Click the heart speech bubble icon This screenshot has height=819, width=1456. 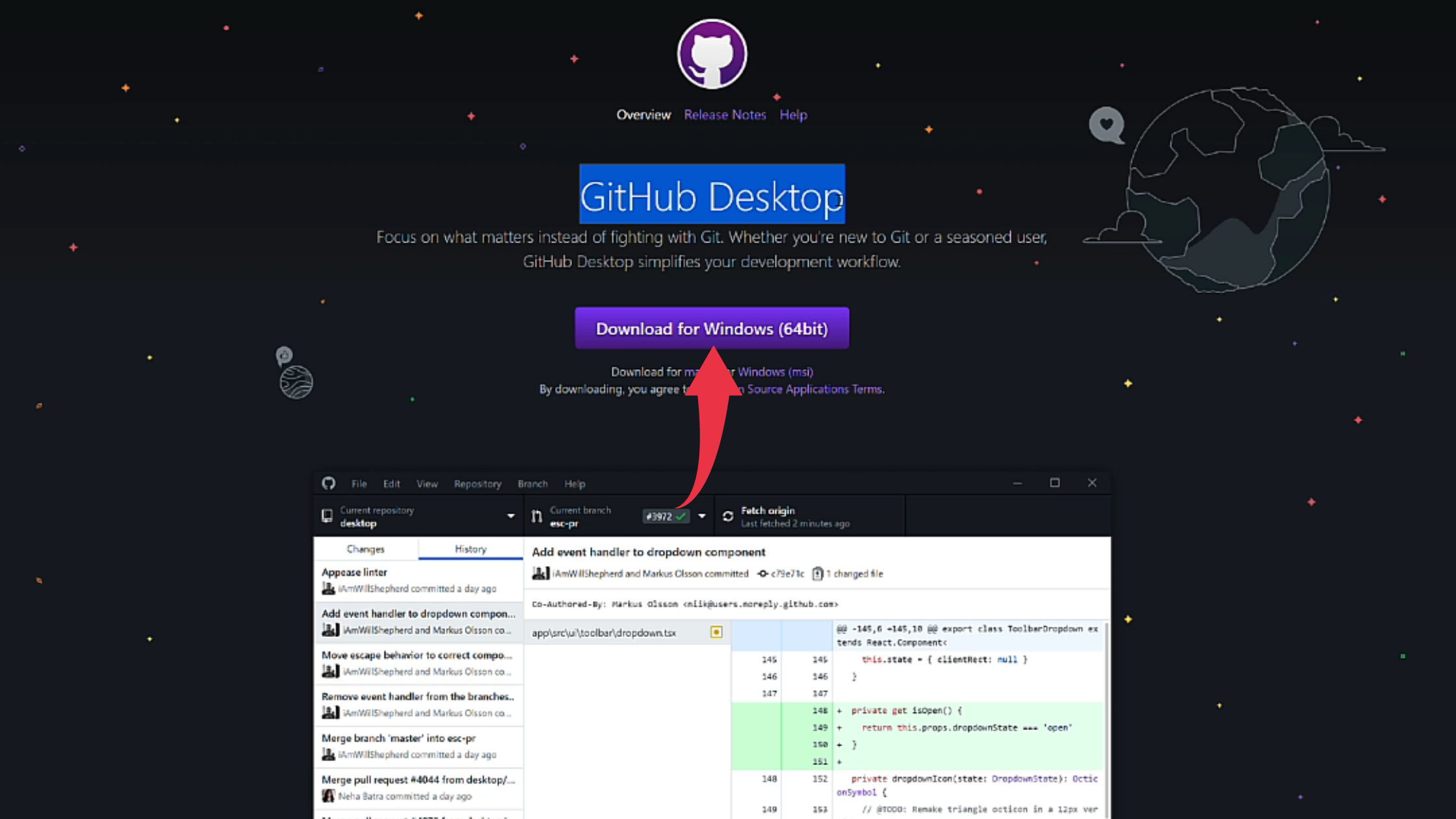pos(1106,125)
